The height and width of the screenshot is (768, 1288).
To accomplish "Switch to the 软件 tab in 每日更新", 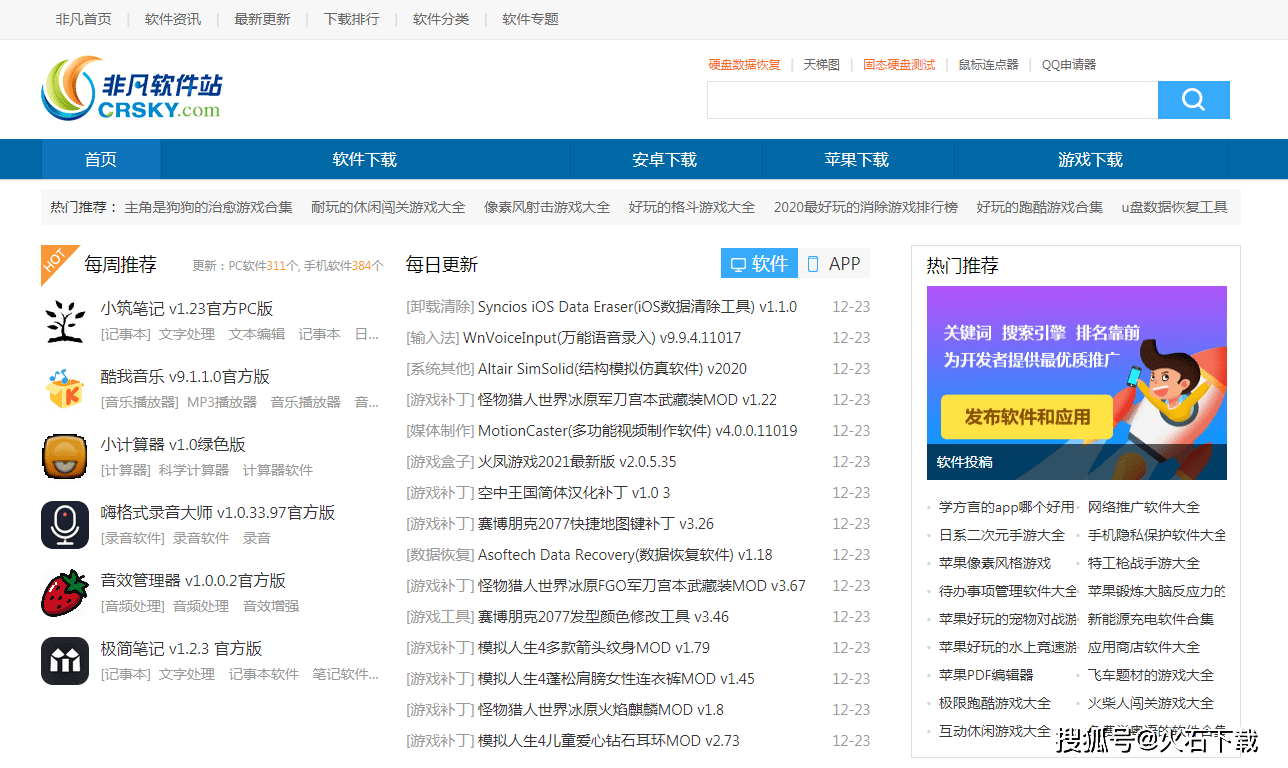I will pos(759,264).
